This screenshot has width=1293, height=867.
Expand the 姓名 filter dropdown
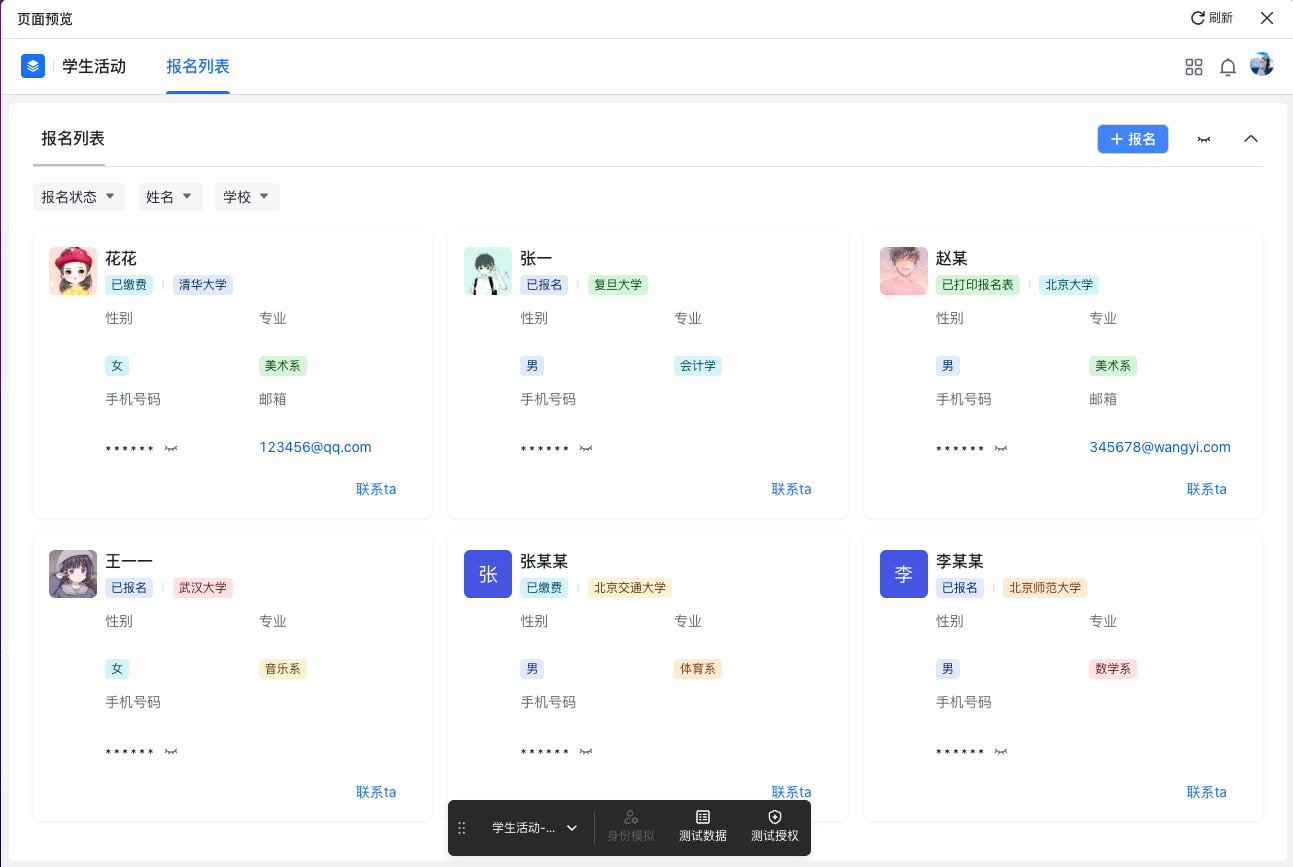coord(170,197)
